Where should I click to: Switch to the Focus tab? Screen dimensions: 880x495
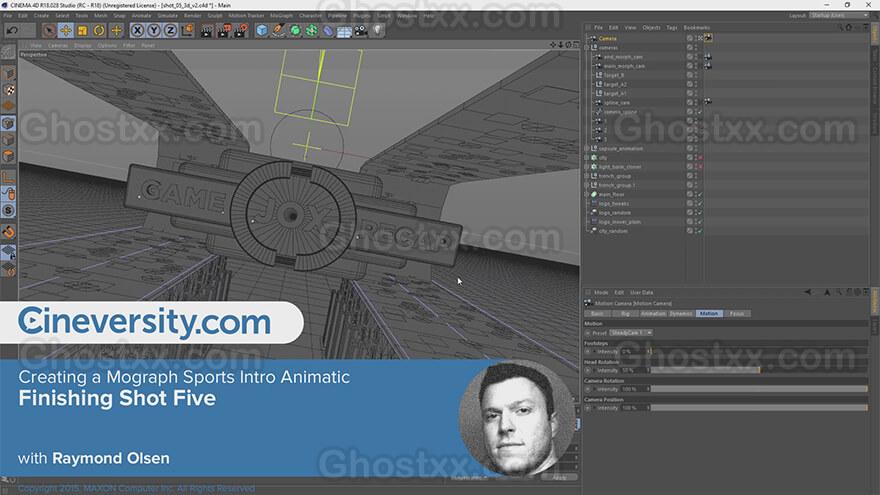736,314
